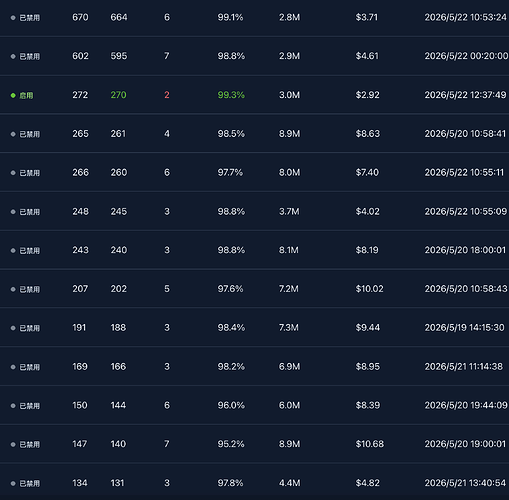Click the total count 266
This screenshot has width=509, height=500.
80,172
